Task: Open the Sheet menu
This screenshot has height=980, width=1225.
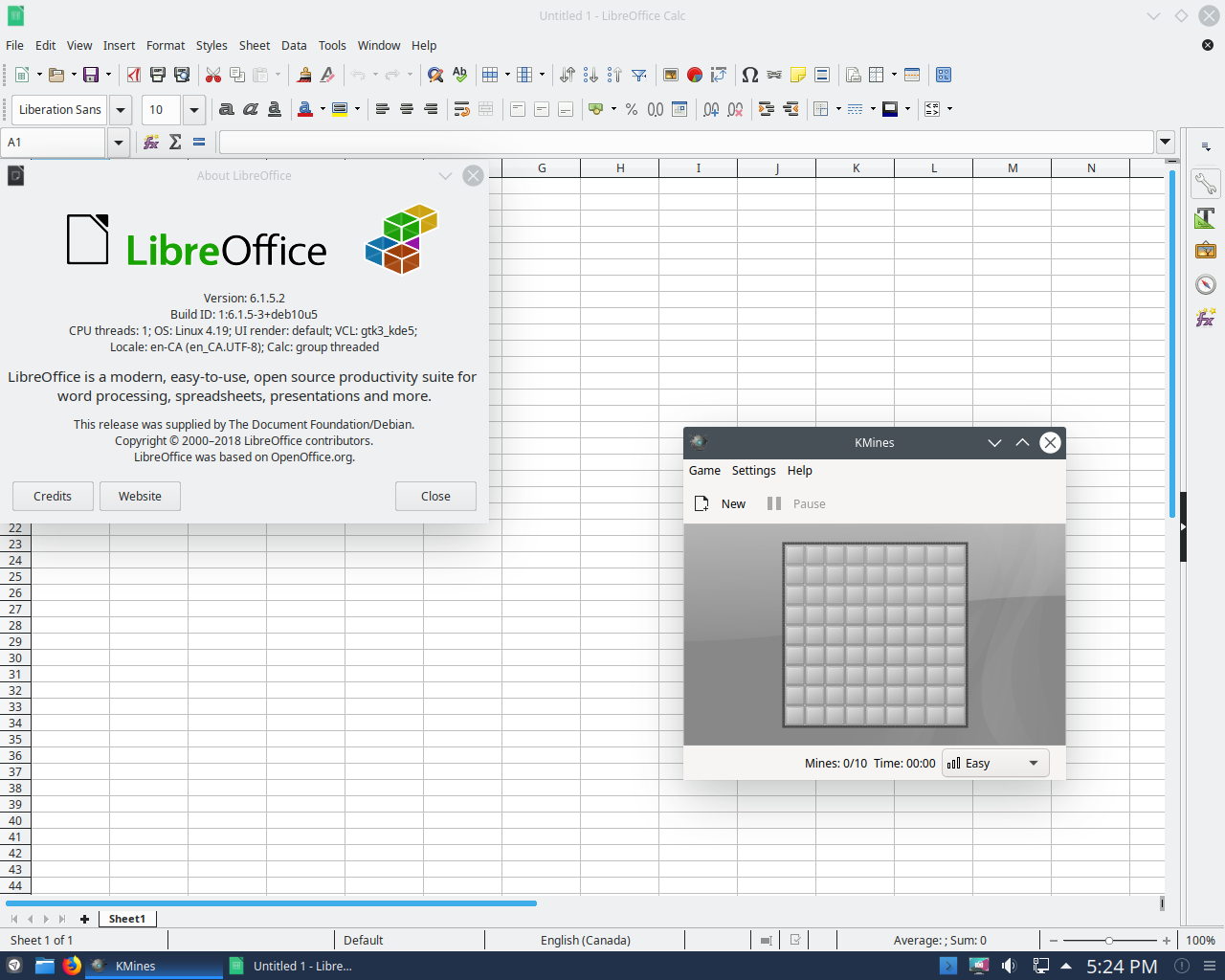Action: pos(255,45)
